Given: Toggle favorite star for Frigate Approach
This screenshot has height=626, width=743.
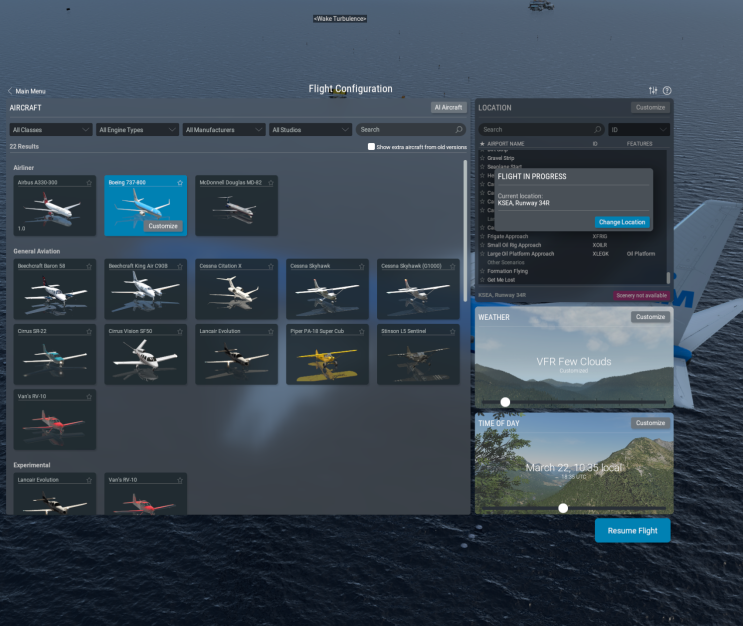Looking at the screenshot, I should pyautogui.click(x=482, y=236).
